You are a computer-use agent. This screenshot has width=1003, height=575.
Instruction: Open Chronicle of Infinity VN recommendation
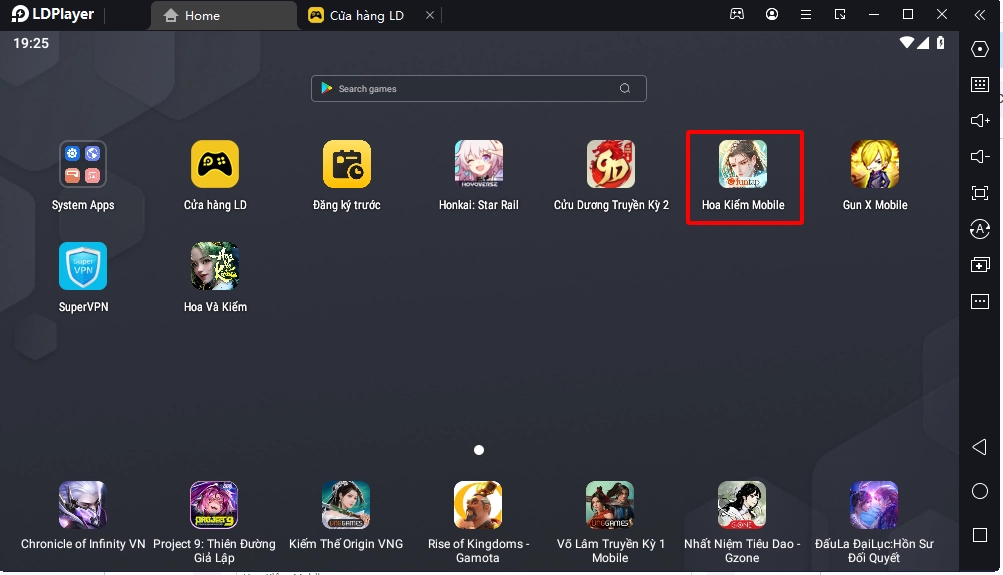83,505
